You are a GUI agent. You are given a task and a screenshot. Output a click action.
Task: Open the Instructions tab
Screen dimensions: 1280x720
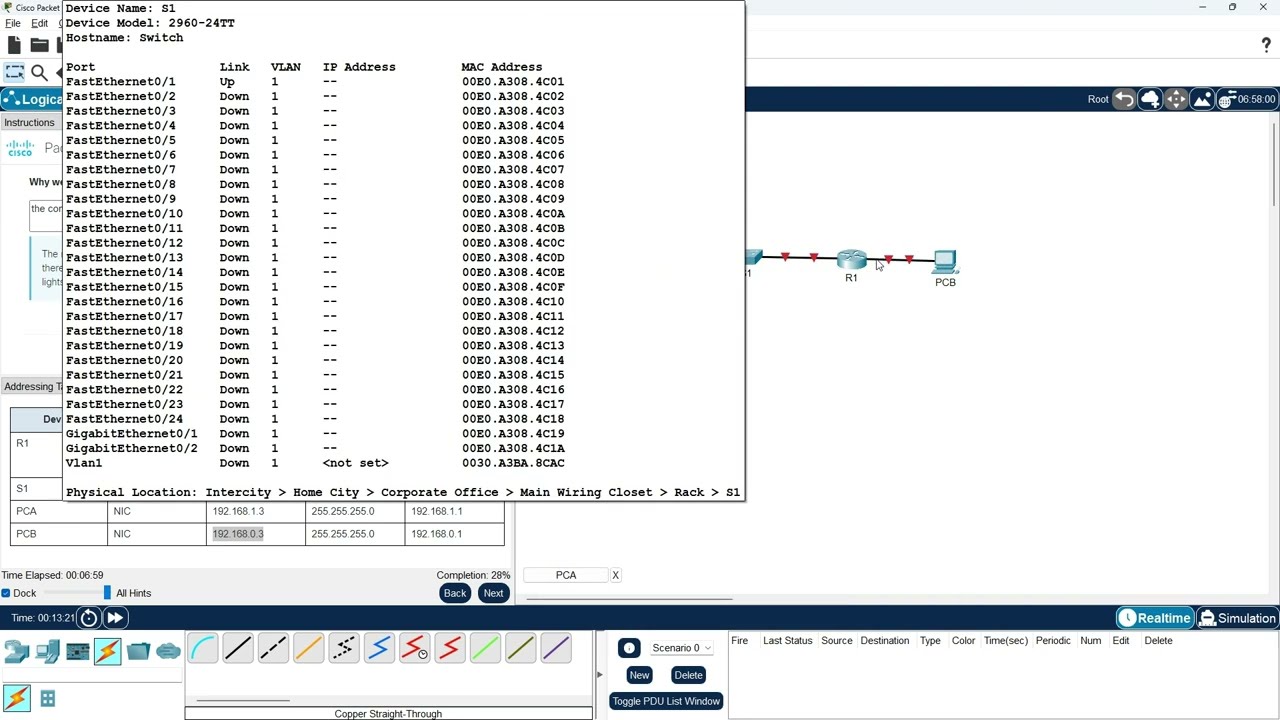click(29, 122)
